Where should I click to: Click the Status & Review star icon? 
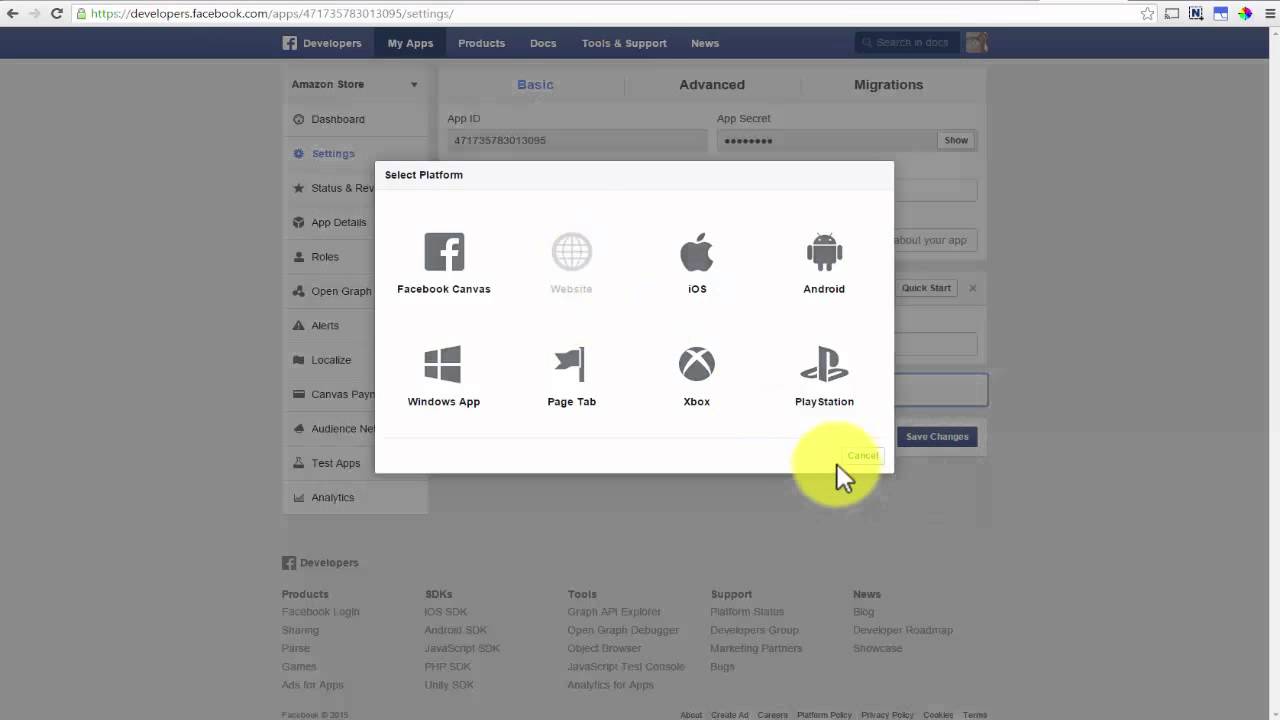pos(298,188)
